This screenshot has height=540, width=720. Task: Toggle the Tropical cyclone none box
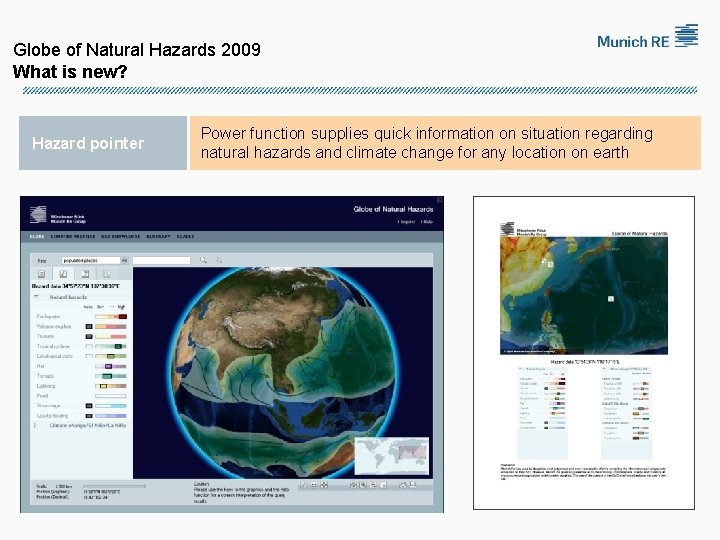point(89,346)
